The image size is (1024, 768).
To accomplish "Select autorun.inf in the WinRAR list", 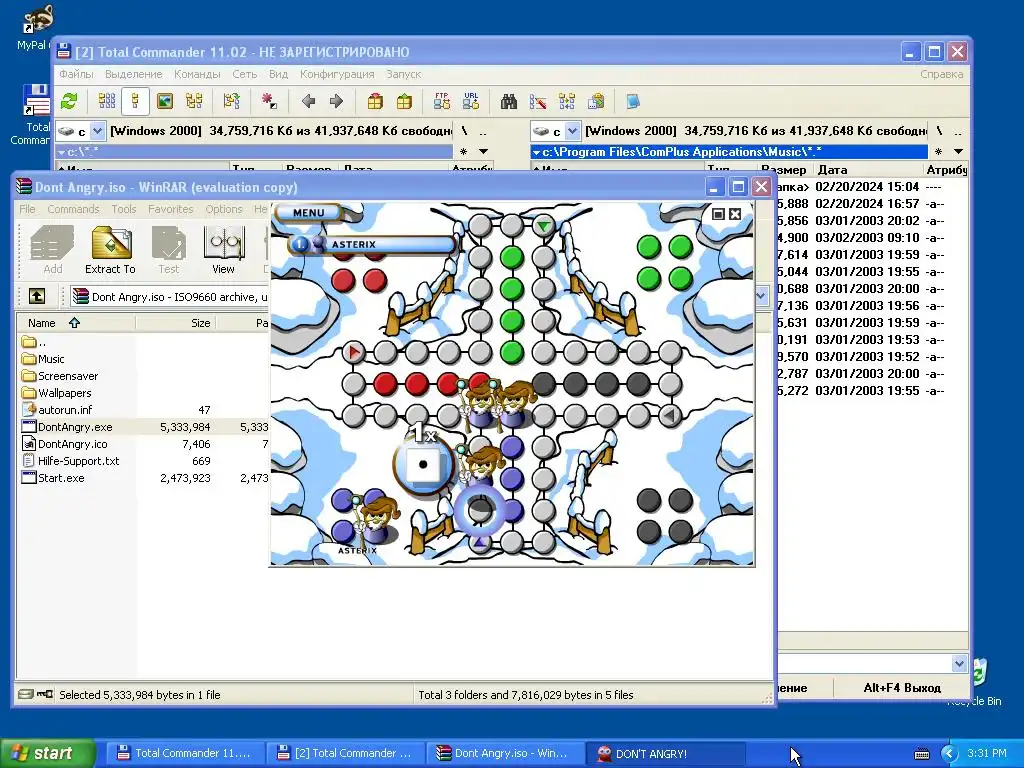I will coord(65,409).
